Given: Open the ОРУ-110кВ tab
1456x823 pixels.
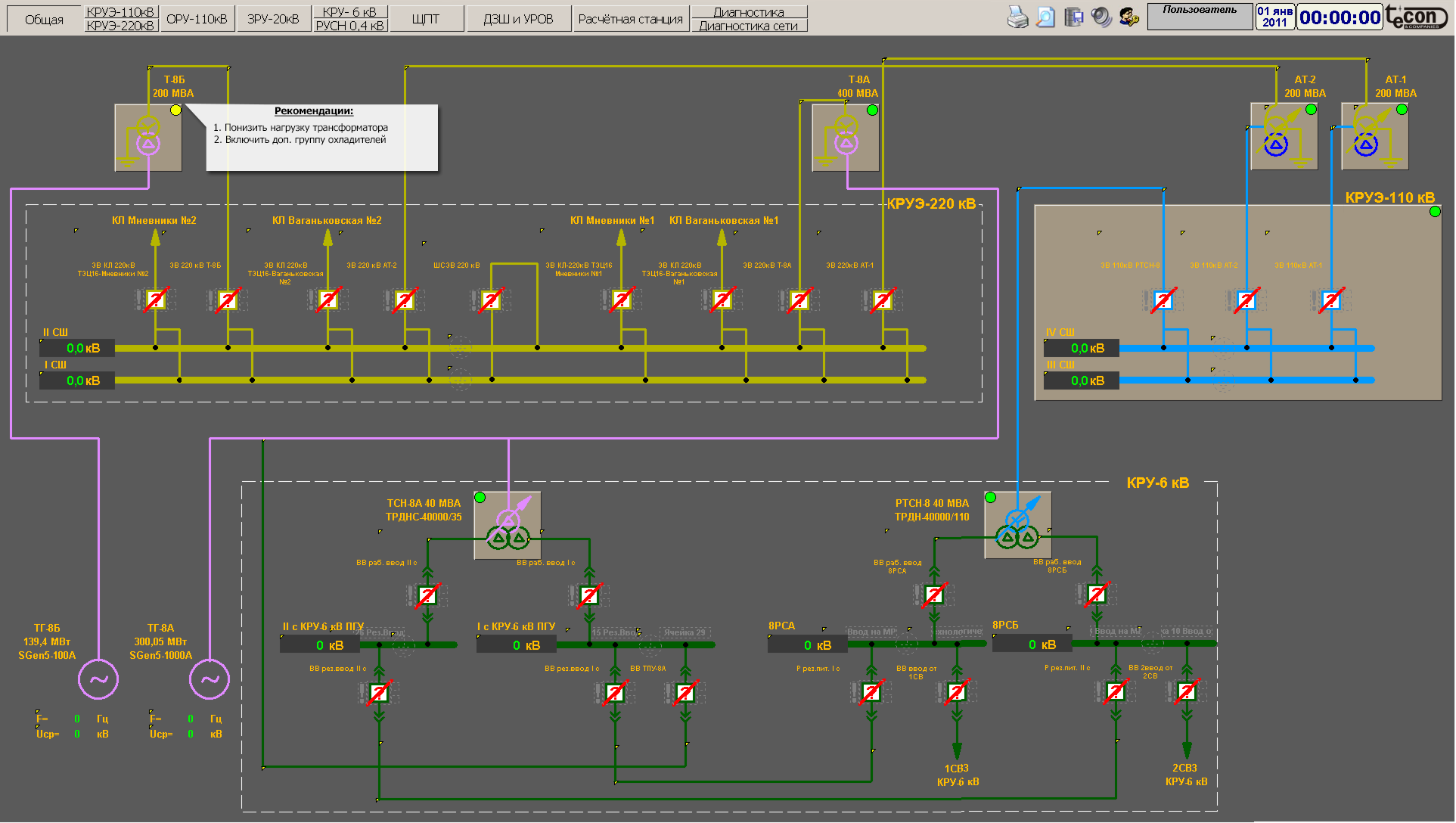Looking at the screenshot, I should [197, 19].
